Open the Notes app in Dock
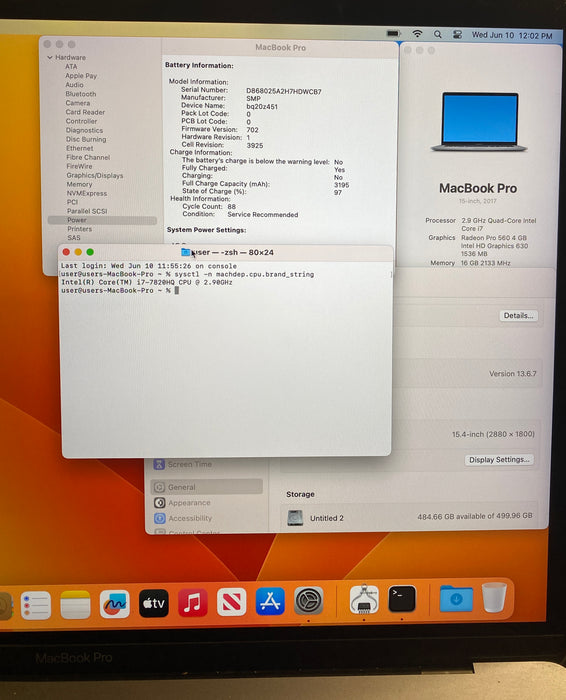 [x=75, y=604]
